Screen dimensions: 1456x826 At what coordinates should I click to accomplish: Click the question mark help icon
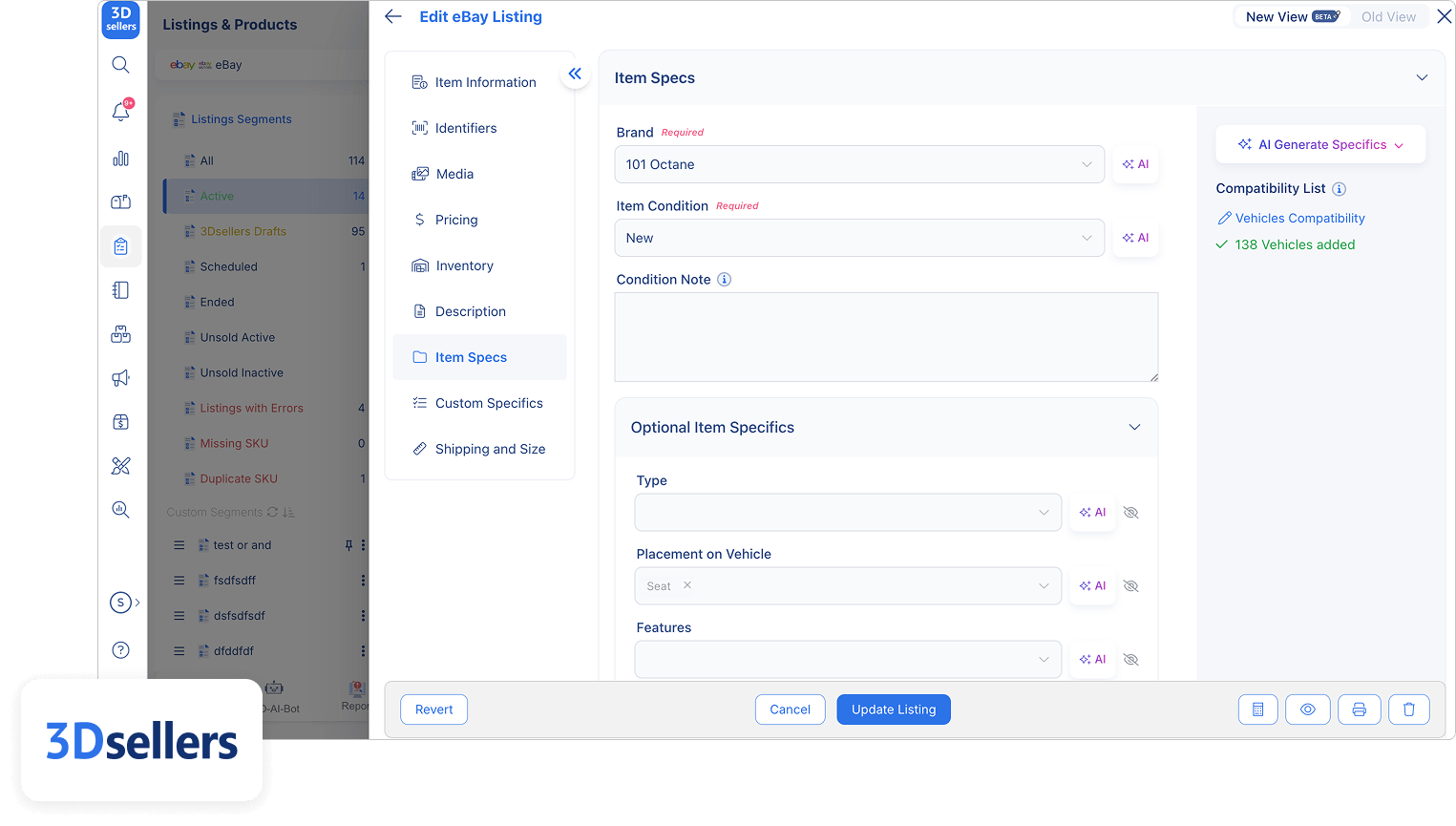coord(120,650)
